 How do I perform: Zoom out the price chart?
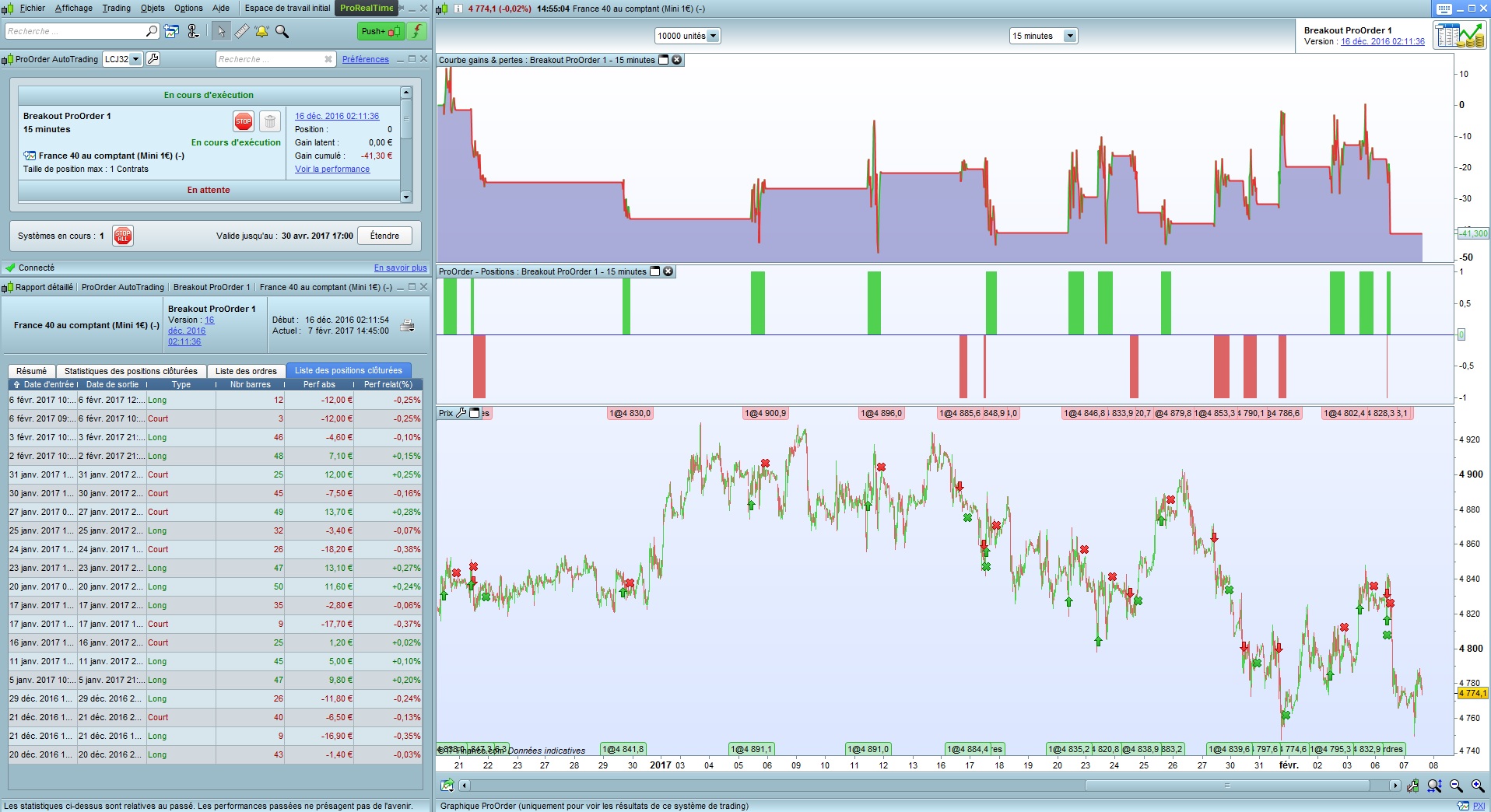pyautogui.click(x=1456, y=786)
